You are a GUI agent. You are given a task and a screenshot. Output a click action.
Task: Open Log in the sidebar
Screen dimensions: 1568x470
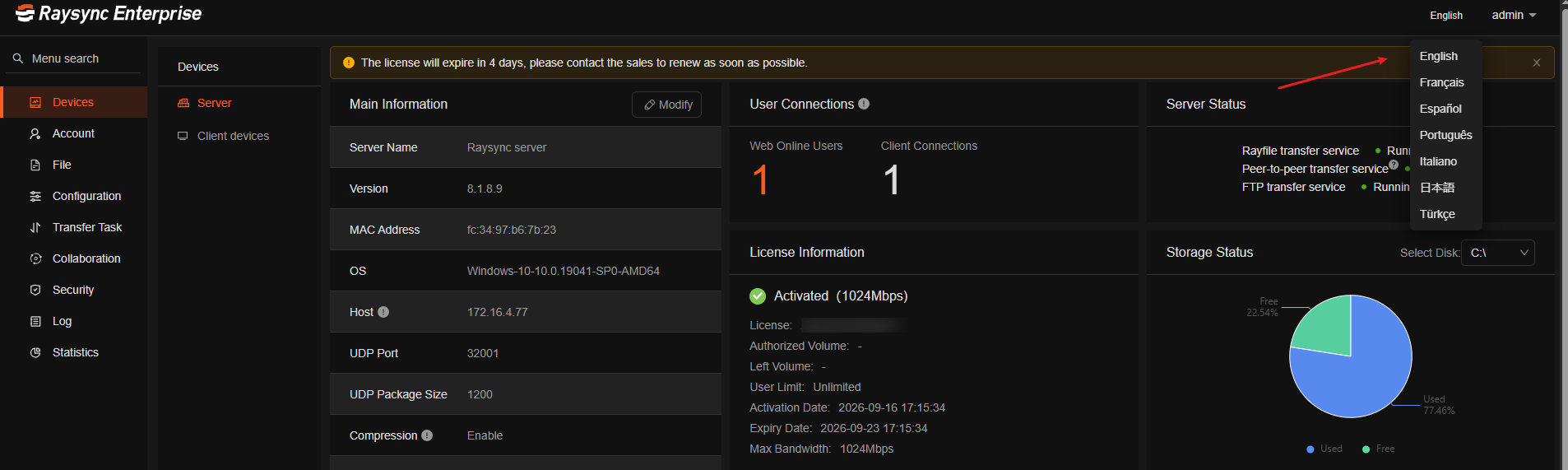pyautogui.click(x=74, y=321)
